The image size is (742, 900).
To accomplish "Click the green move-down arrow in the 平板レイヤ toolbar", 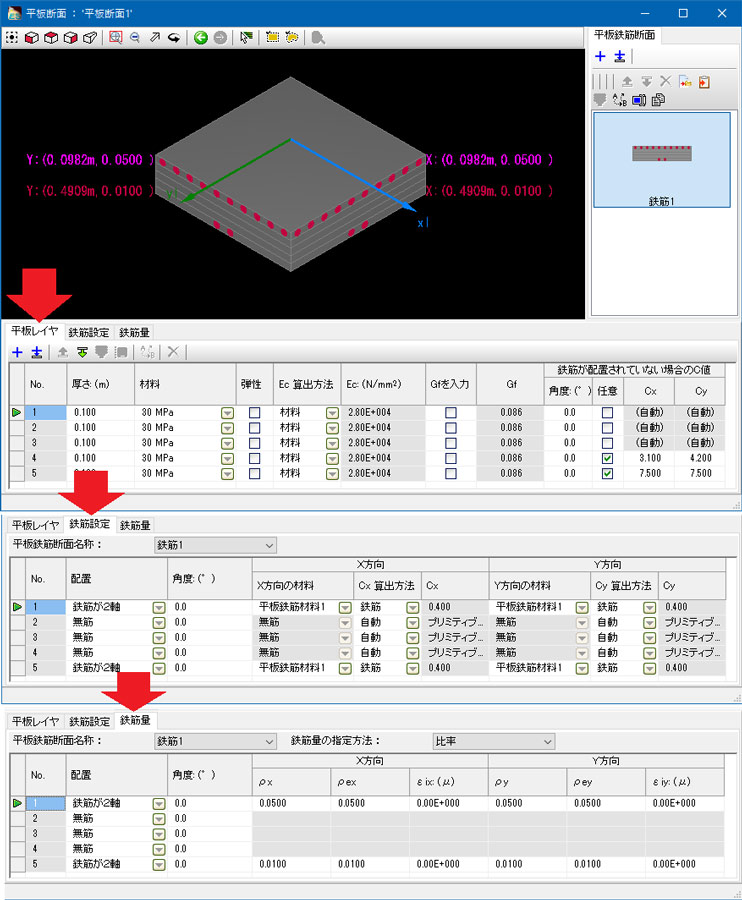I will tap(82, 352).
